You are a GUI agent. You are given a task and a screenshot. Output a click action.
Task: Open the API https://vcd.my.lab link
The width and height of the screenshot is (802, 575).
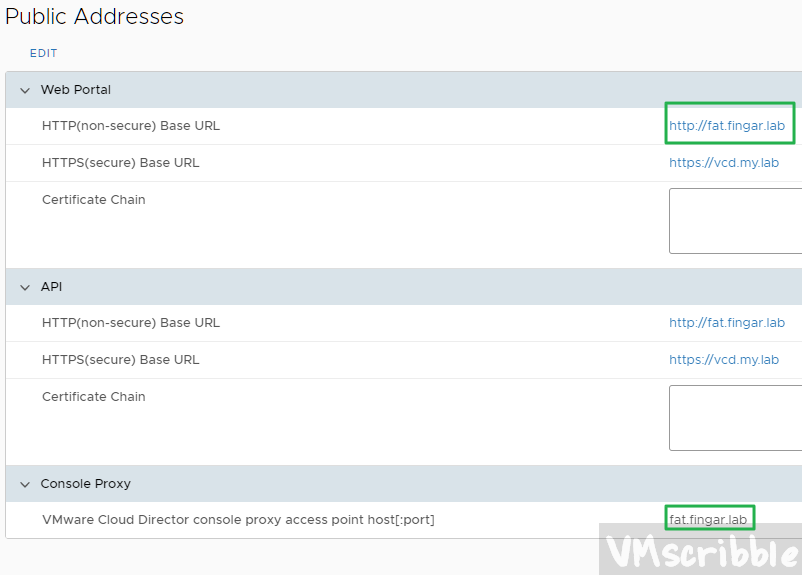click(x=723, y=360)
